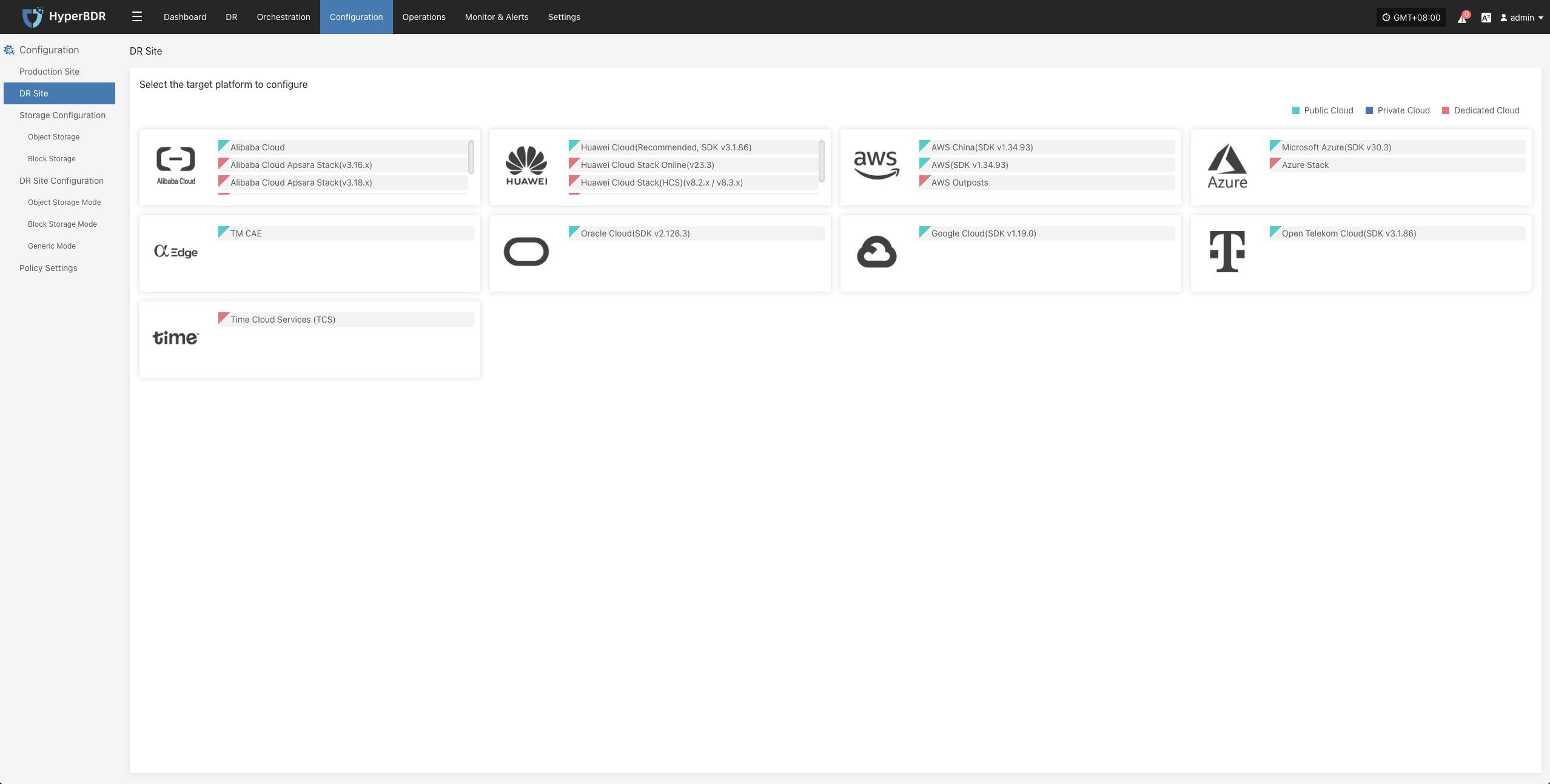The width and height of the screenshot is (1550, 784).
Task: Click the Alibaba Cloud logo
Action: click(176, 166)
